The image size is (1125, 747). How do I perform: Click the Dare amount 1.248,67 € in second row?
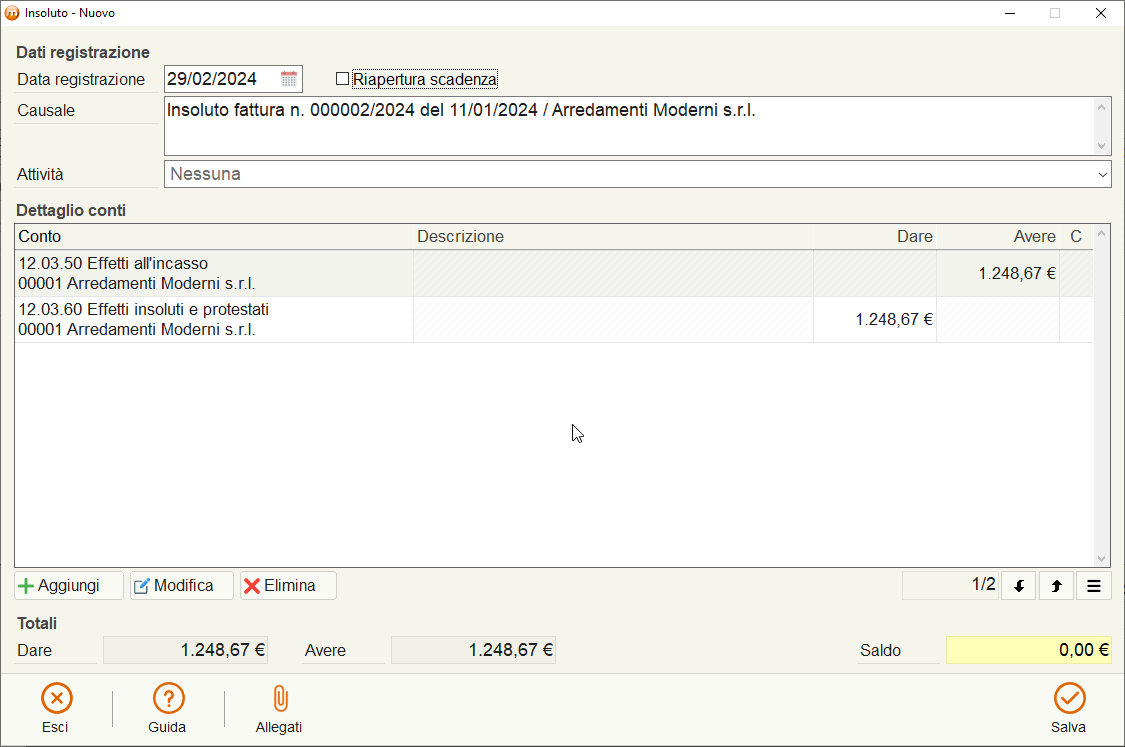coord(894,319)
